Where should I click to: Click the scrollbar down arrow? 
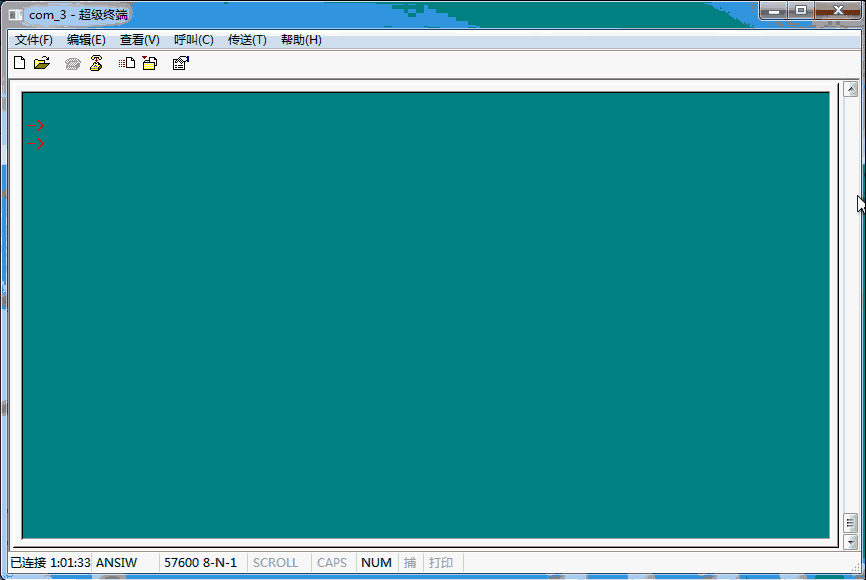tap(851, 542)
